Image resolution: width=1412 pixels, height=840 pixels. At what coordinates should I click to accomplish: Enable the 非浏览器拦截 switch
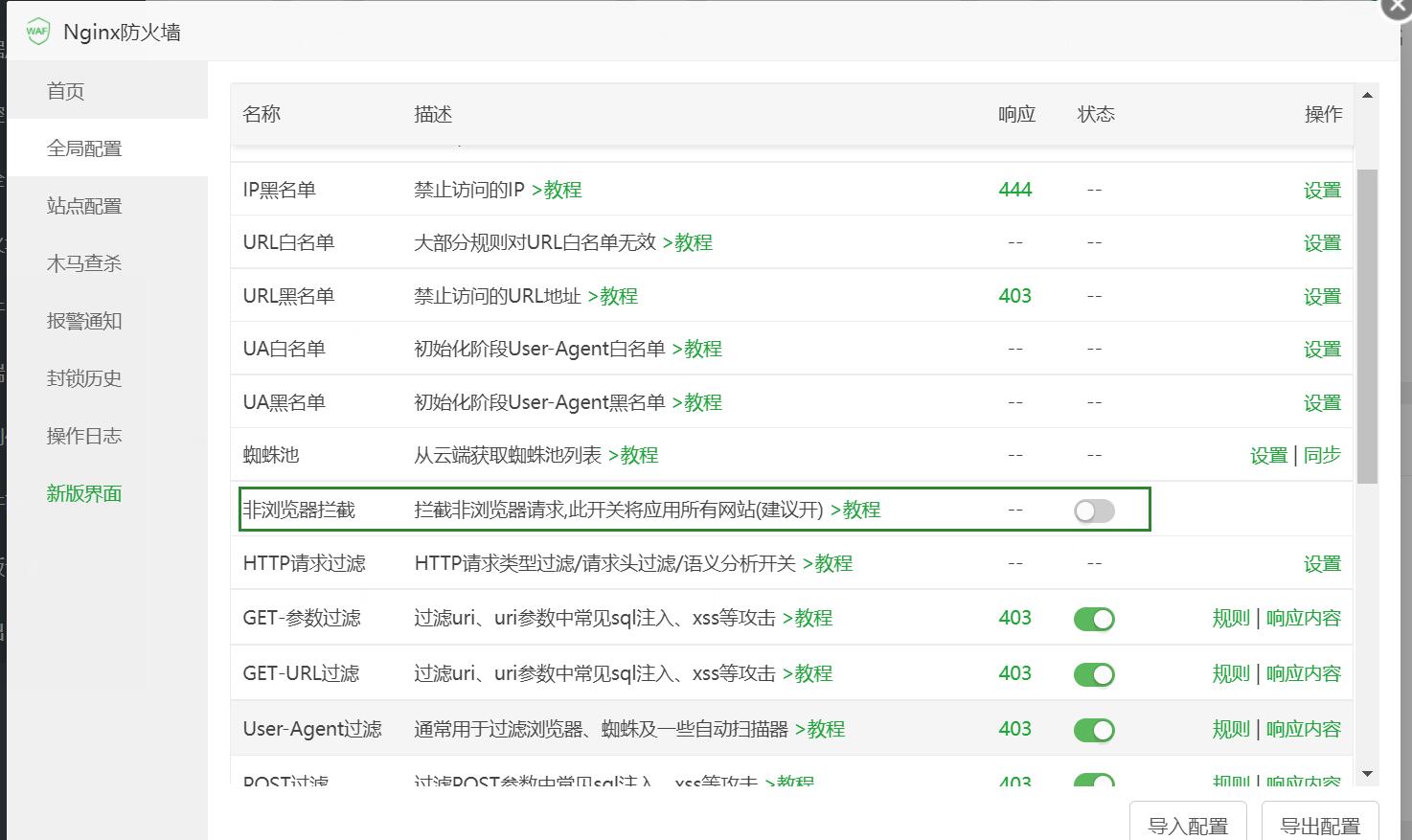point(1093,511)
